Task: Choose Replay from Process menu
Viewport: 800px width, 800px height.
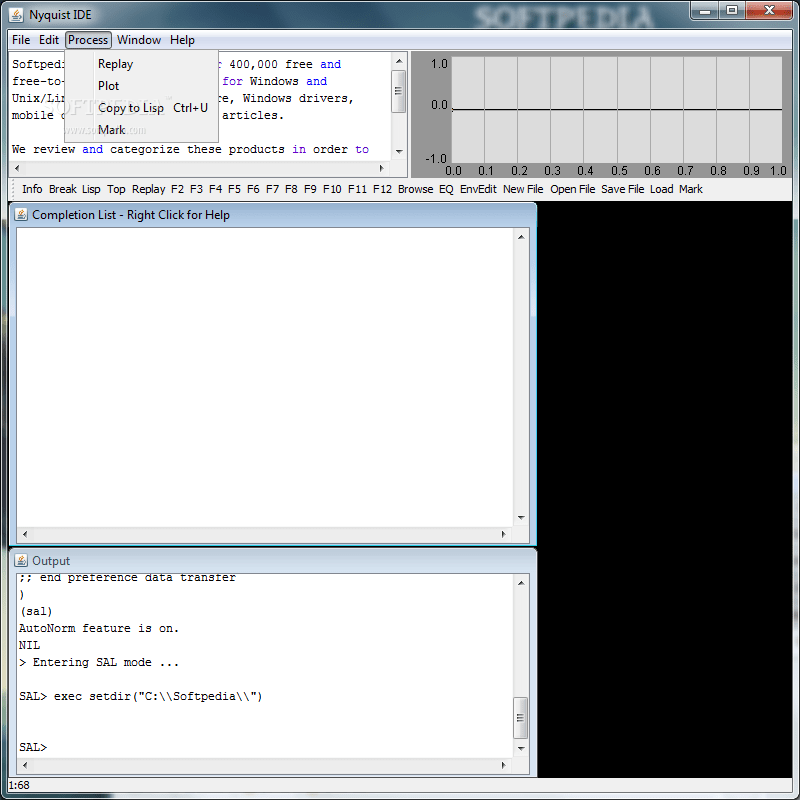Action: click(141, 64)
